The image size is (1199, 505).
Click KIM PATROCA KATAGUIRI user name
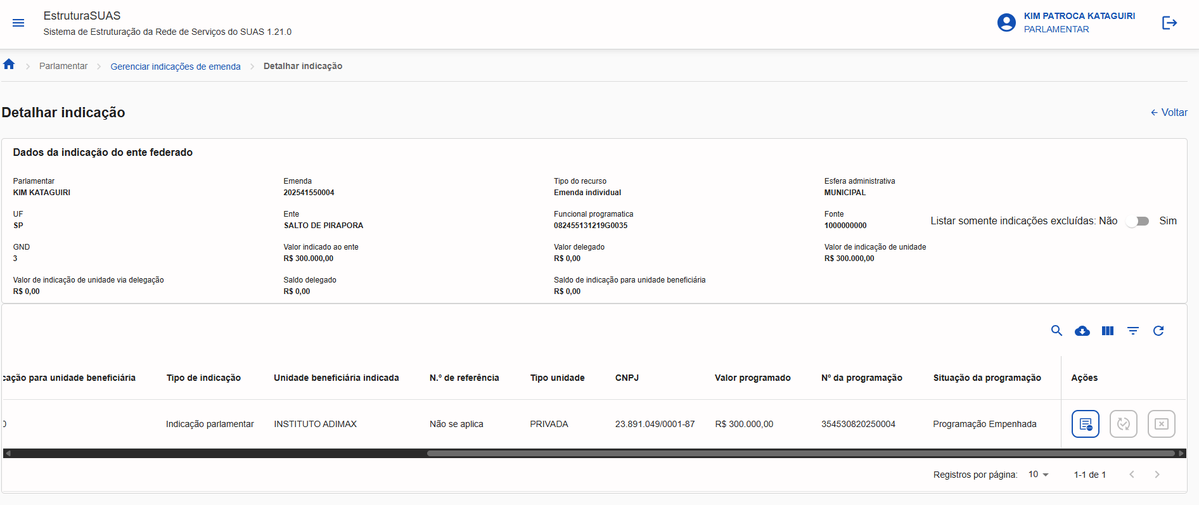click(x=1079, y=16)
